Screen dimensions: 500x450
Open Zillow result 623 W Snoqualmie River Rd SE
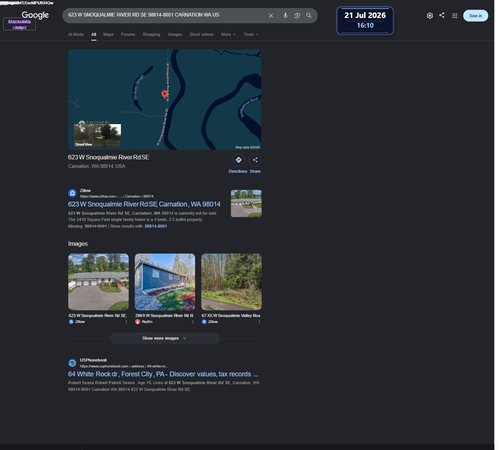[x=144, y=204]
